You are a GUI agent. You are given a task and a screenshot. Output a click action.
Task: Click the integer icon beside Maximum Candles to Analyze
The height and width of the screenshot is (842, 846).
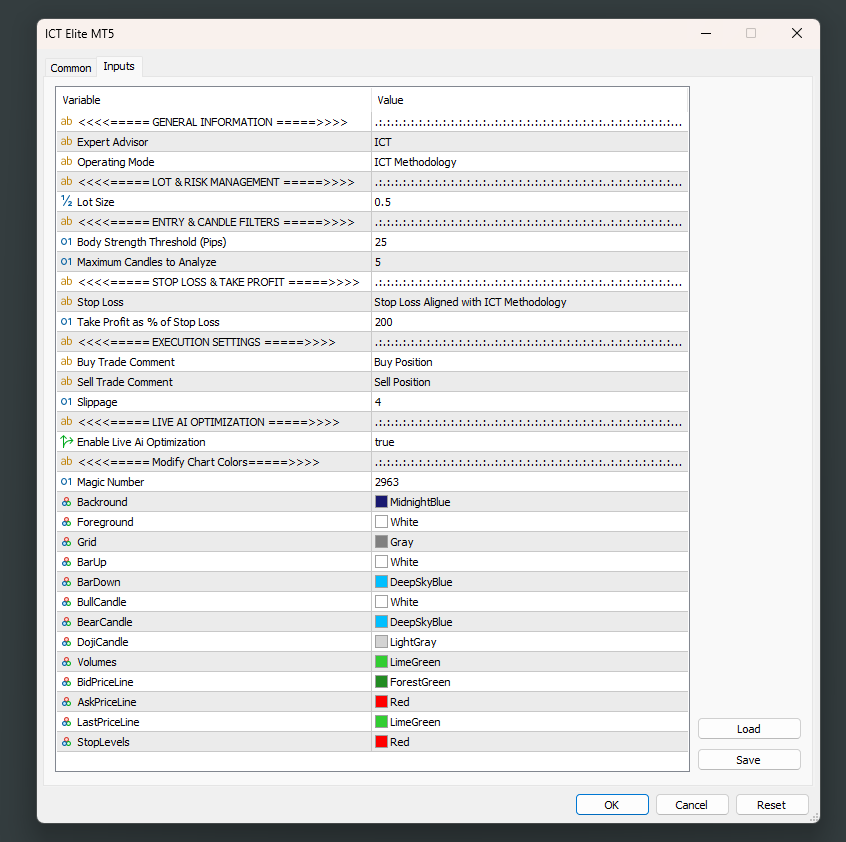point(66,262)
